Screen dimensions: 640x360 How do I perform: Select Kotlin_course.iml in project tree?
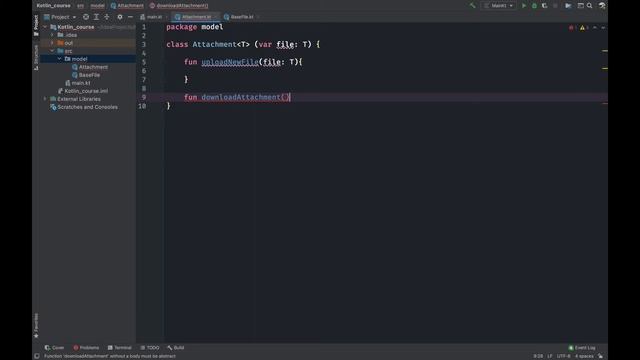click(x=86, y=91)
